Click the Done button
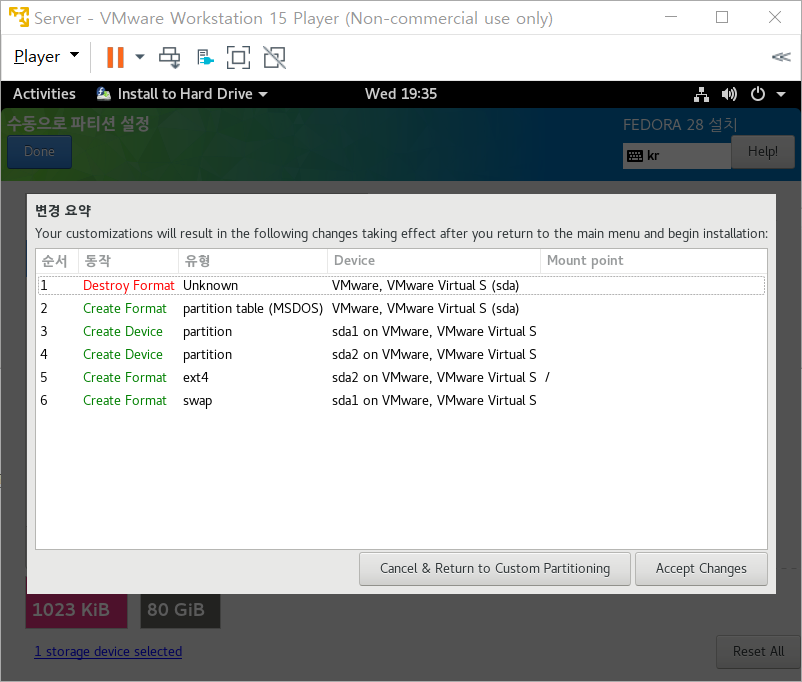Screen dimensions: 802x682 point(39,151)
